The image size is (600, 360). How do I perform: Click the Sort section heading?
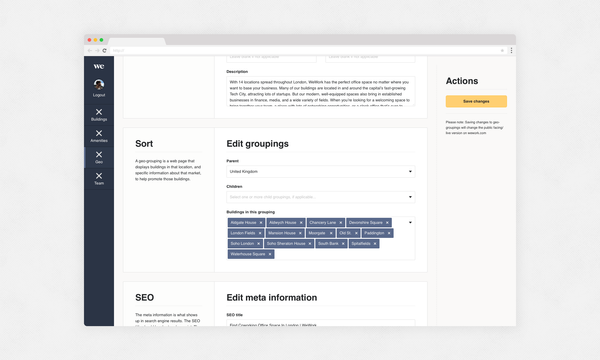(144, 144)
